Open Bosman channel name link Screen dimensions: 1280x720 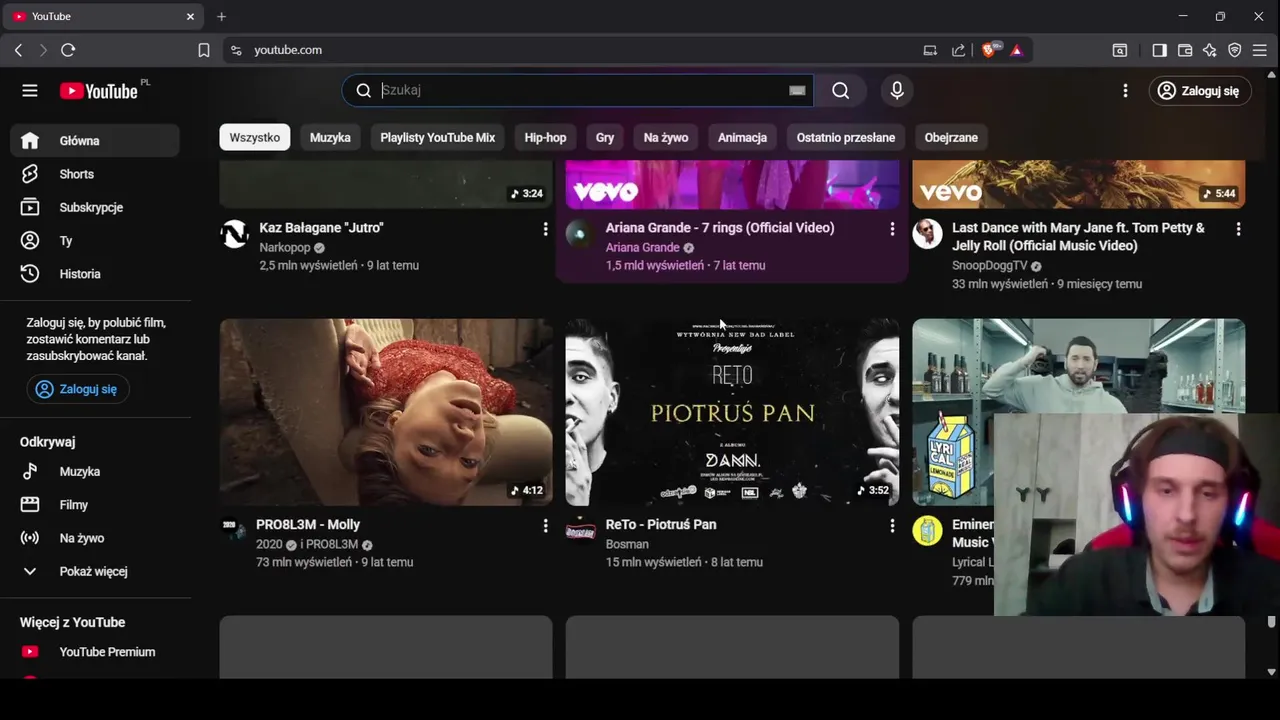[x=627, y=545]
